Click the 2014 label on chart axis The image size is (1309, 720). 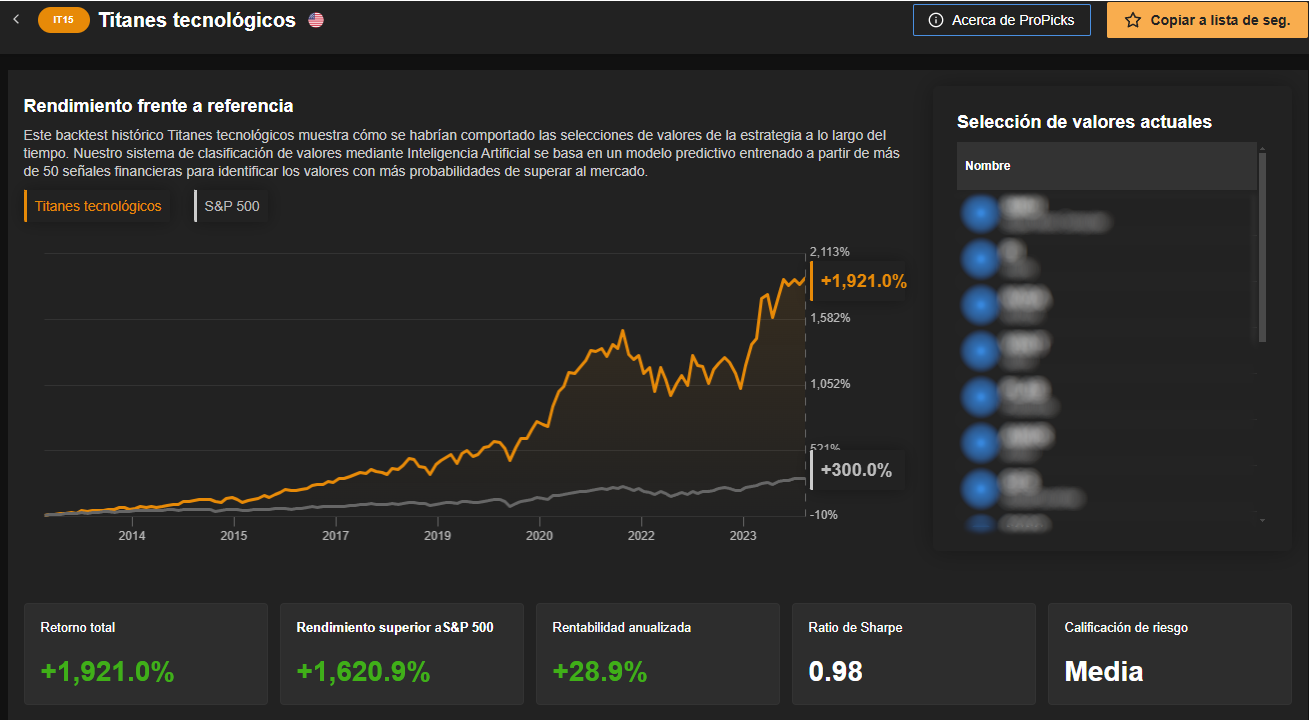point(132,536)
